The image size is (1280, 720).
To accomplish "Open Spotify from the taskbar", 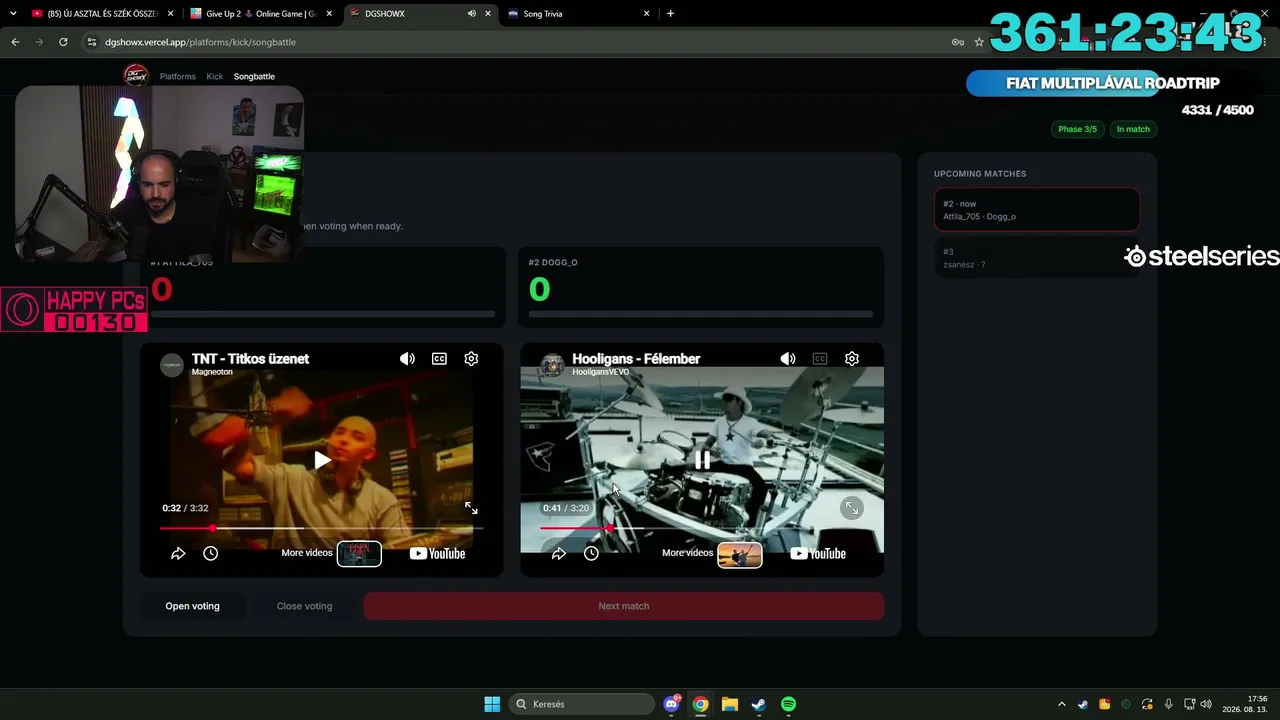I will coord(788,704).
